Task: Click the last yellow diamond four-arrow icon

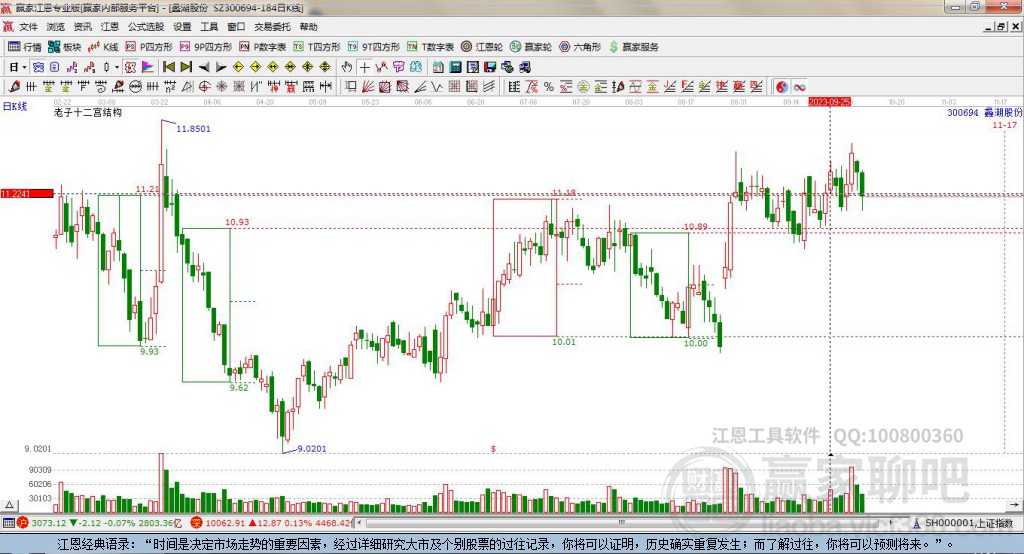Action: 325,67
